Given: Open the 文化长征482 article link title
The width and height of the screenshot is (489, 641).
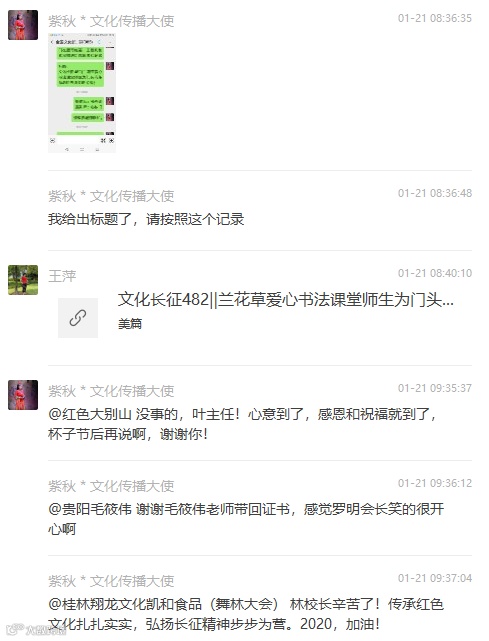Looking at the screenshot, I should (x=285, y=300).
